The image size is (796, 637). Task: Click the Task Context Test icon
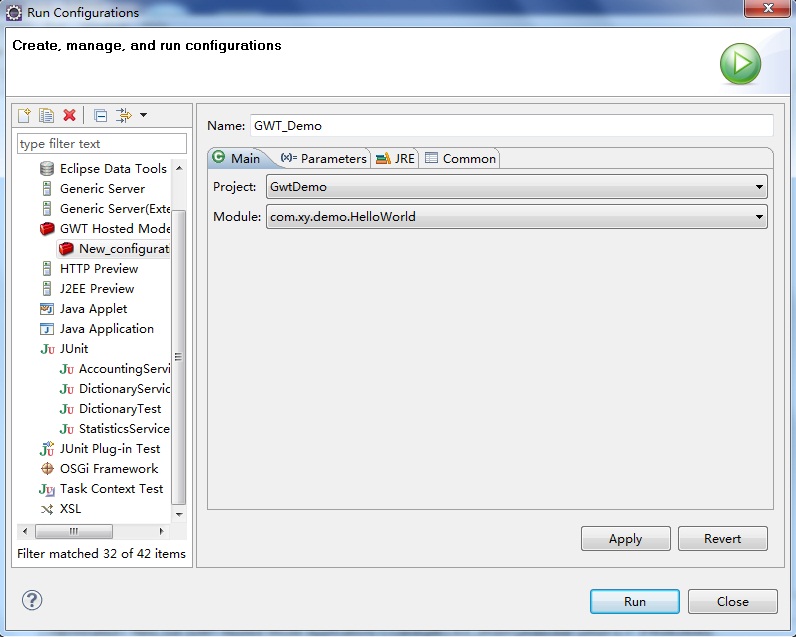pos(47,489)
